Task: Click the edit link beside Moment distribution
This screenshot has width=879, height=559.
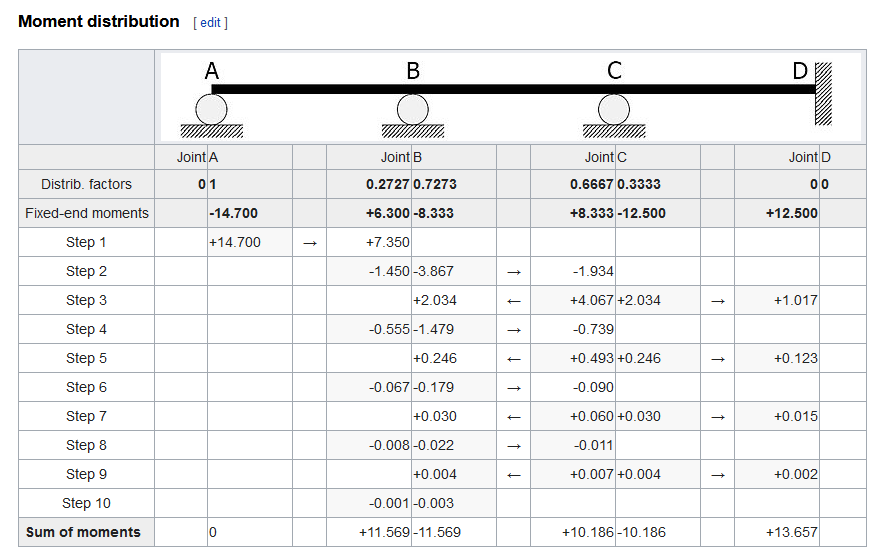Action: point(210,23)
